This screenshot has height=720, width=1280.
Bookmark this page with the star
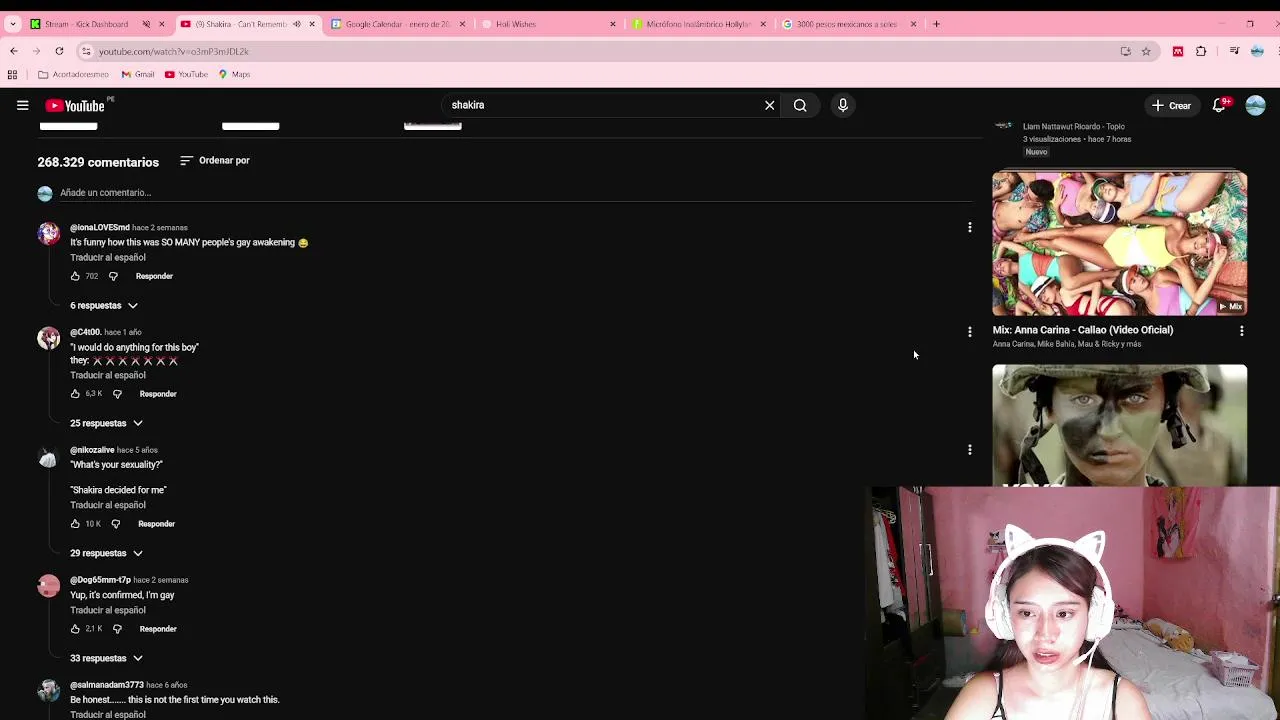click(1146, 51)
